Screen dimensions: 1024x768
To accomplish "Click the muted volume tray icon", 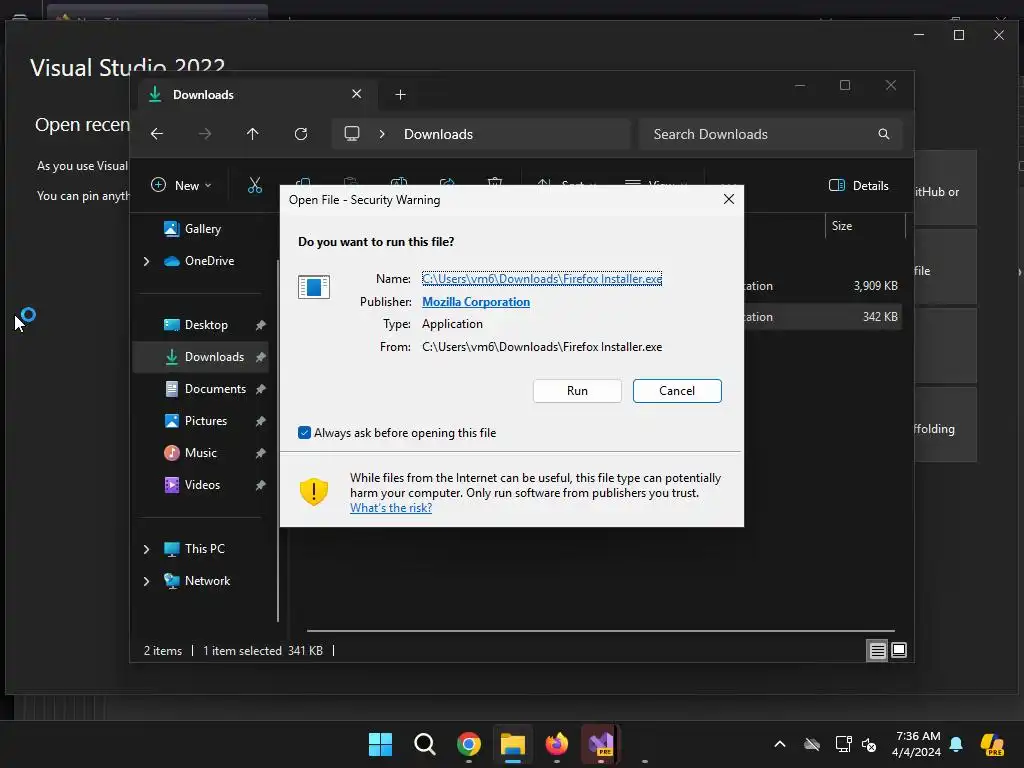I will 869,744.
